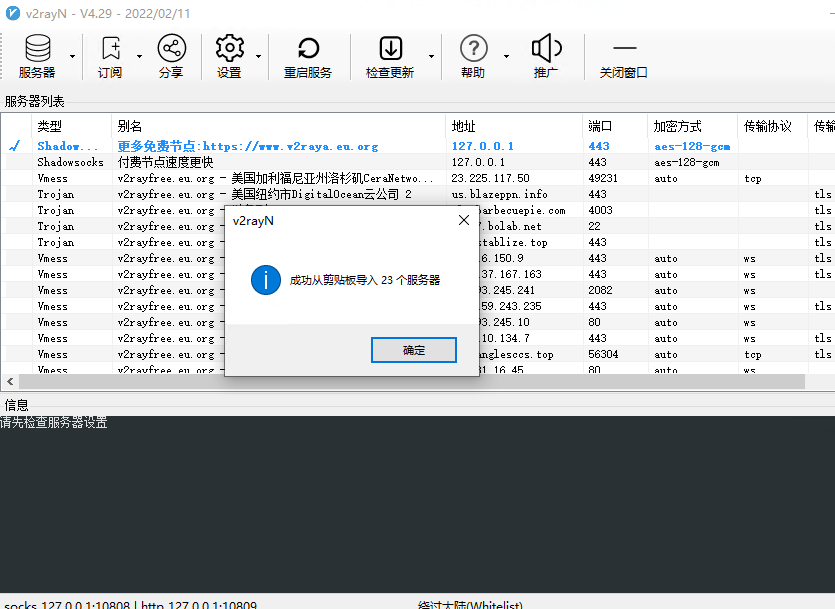Viewport: 835px width, 609px height.
Task: Click port 49231 cell
Action: pyautogui.click(x=603, y=178)
